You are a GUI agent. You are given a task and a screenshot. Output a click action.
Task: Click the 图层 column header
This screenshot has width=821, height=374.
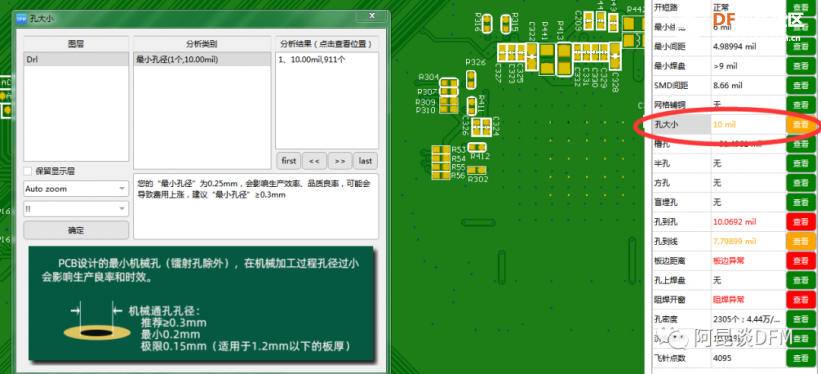76,44
